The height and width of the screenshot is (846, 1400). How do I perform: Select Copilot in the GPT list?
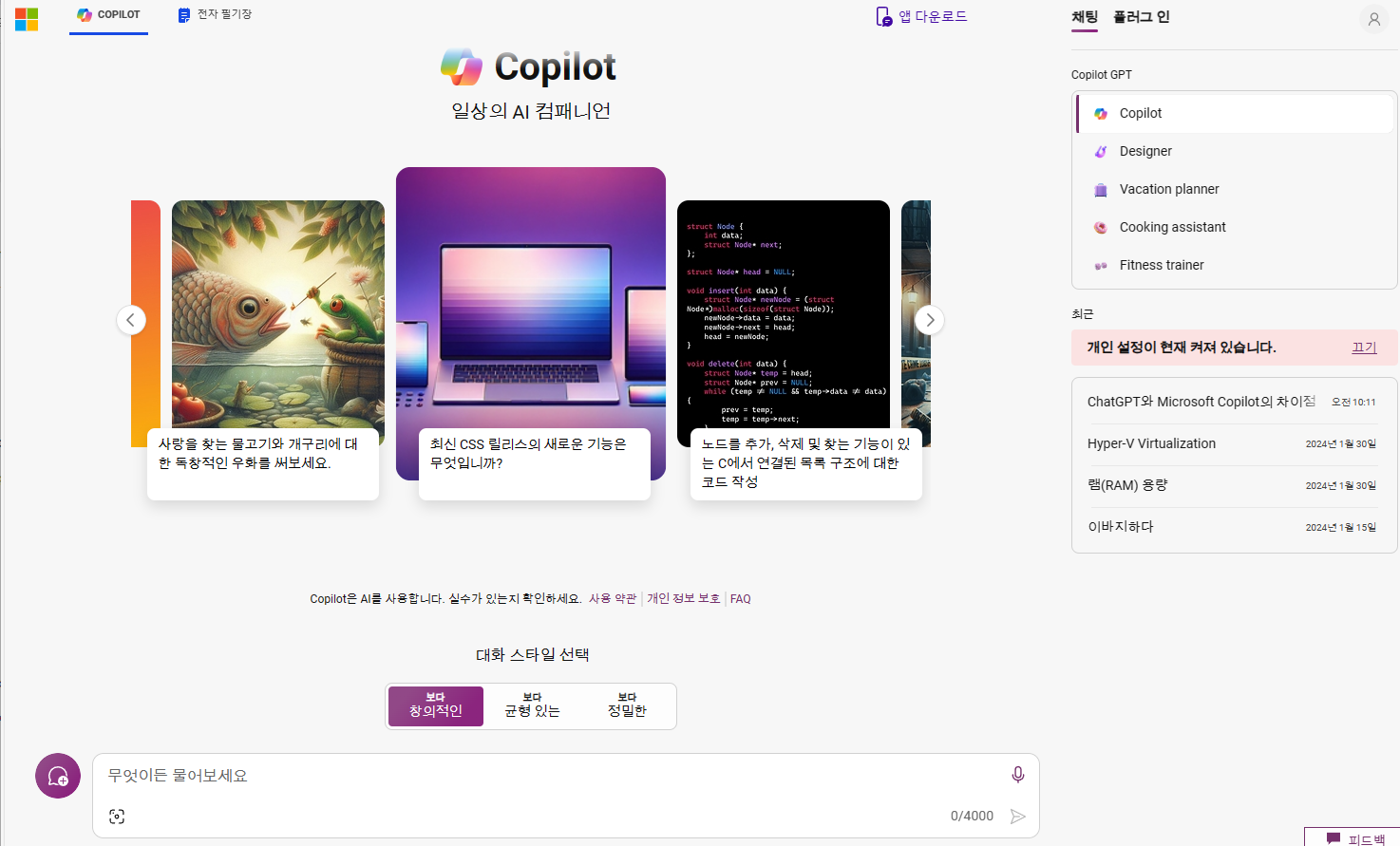click(x=1235, y=113)
